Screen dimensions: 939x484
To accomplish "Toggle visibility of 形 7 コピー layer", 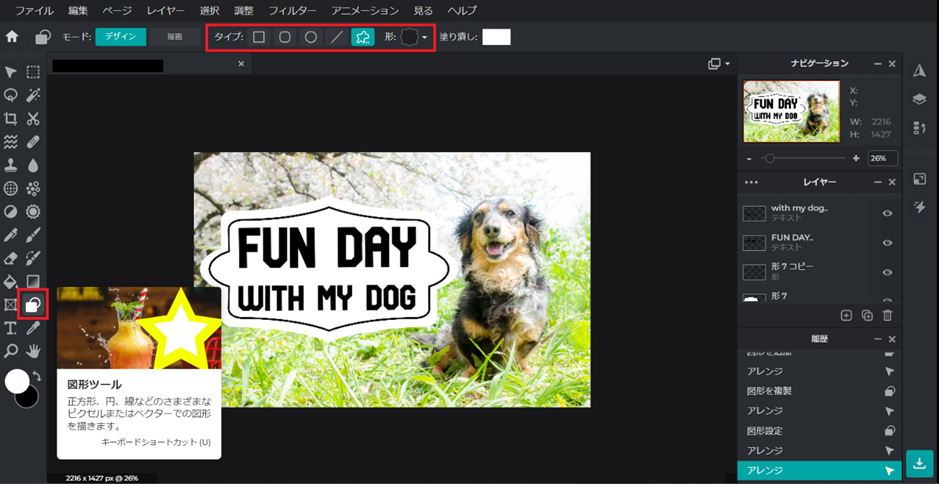I will [887, 272].
